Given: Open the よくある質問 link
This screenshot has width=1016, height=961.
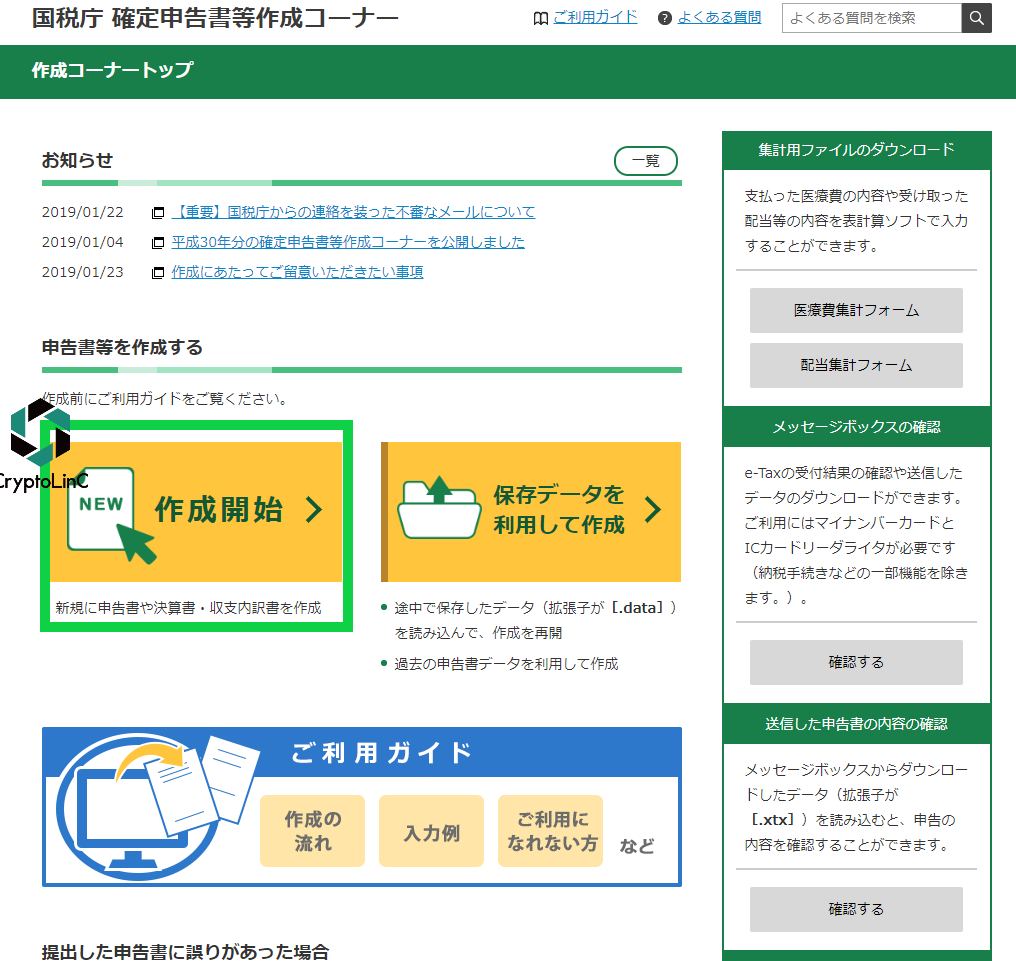Looking at the screenshot, I should pos(719,17).
